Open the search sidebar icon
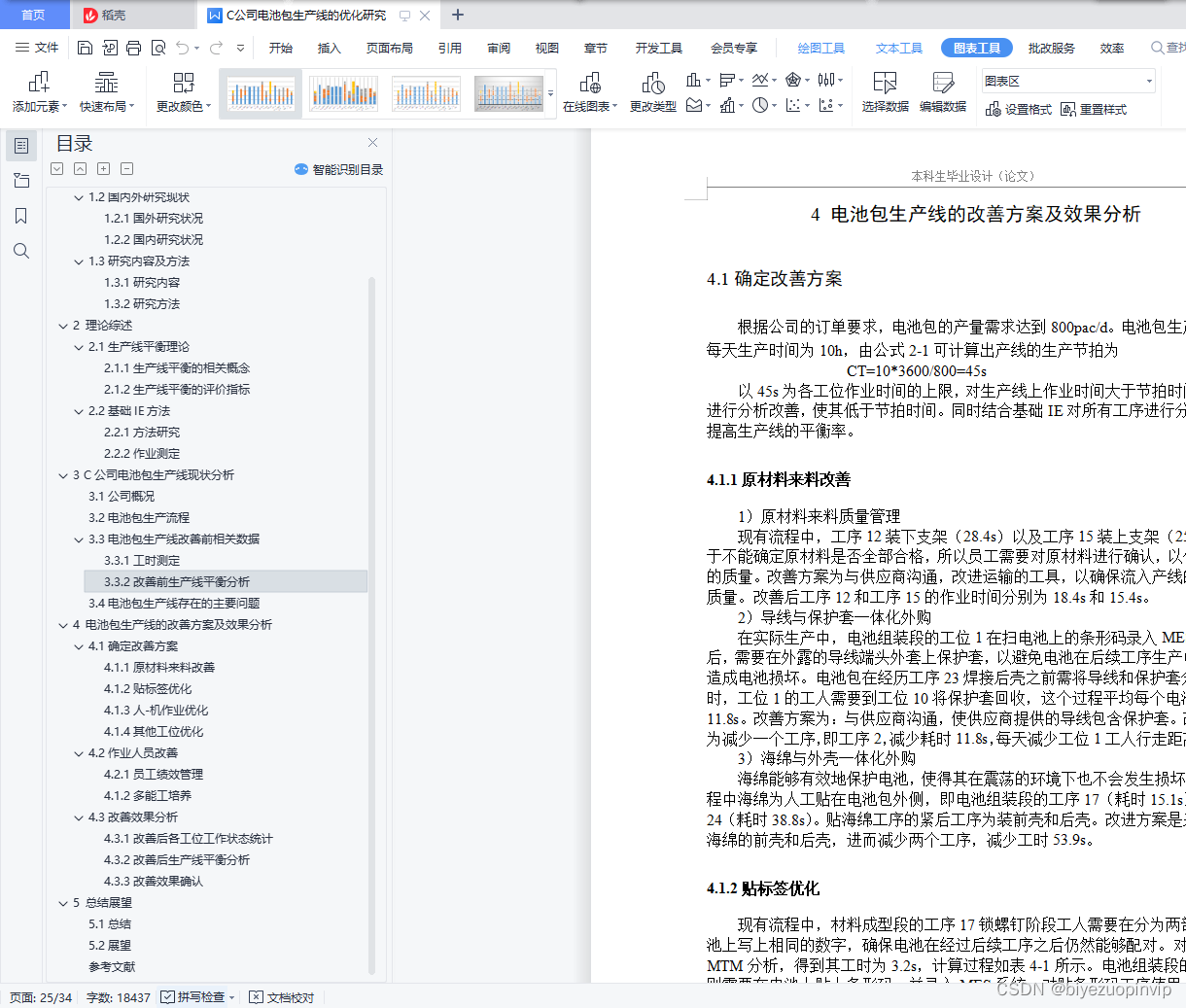 pos(21,251)
